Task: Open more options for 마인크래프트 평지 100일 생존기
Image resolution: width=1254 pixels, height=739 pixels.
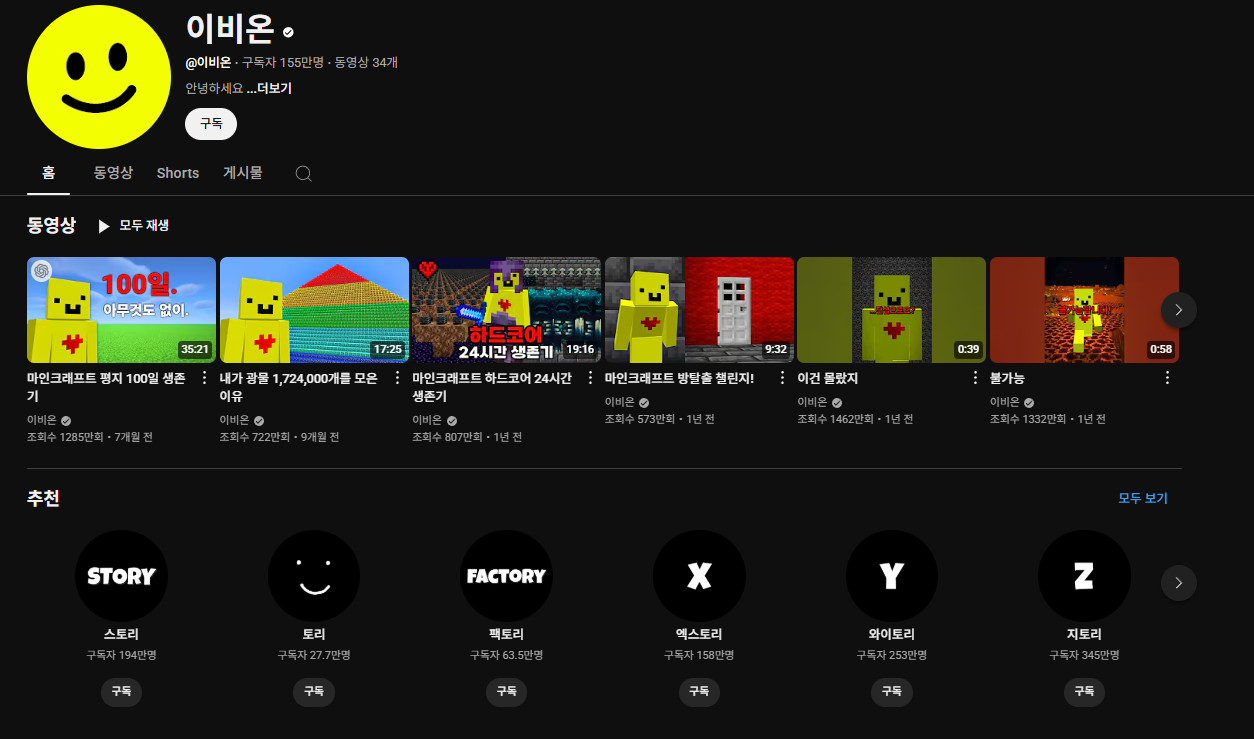Action: 204,378
